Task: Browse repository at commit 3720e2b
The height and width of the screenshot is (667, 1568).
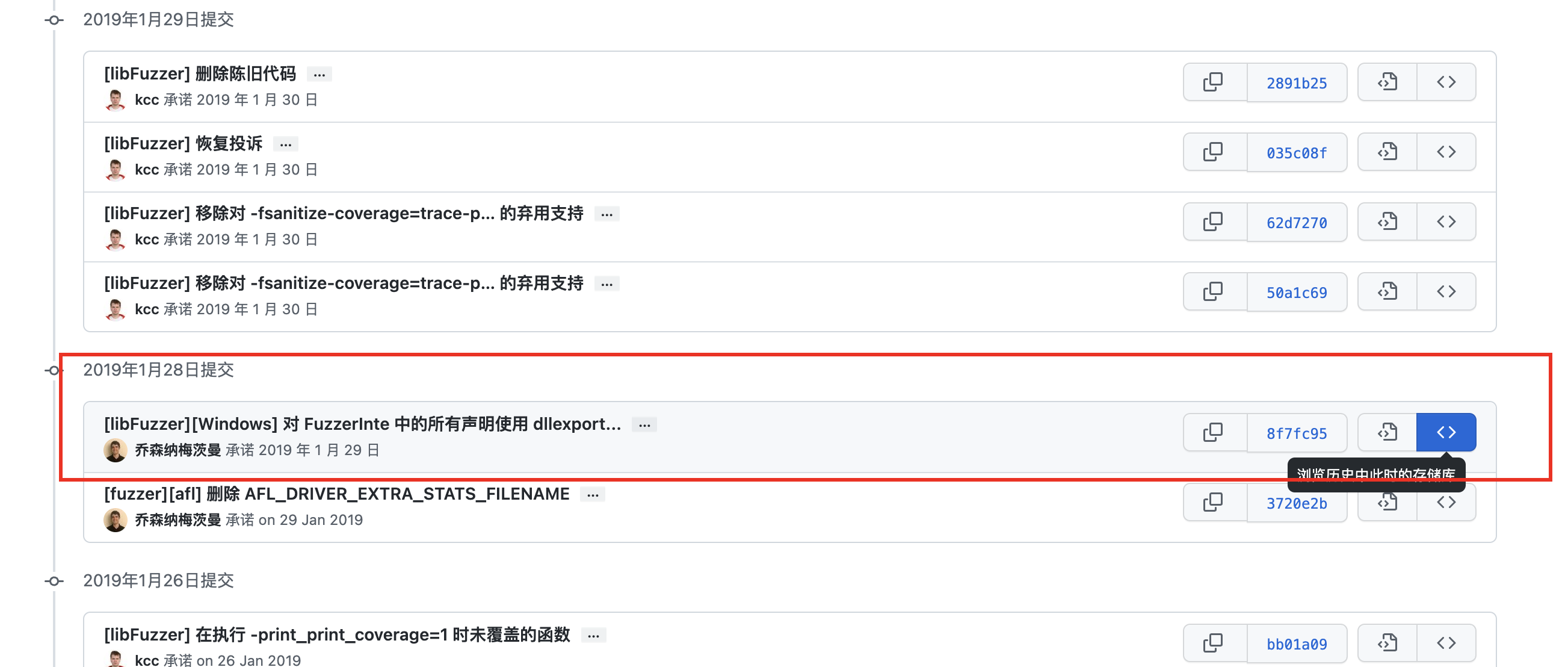Action: pos(1447,502)
